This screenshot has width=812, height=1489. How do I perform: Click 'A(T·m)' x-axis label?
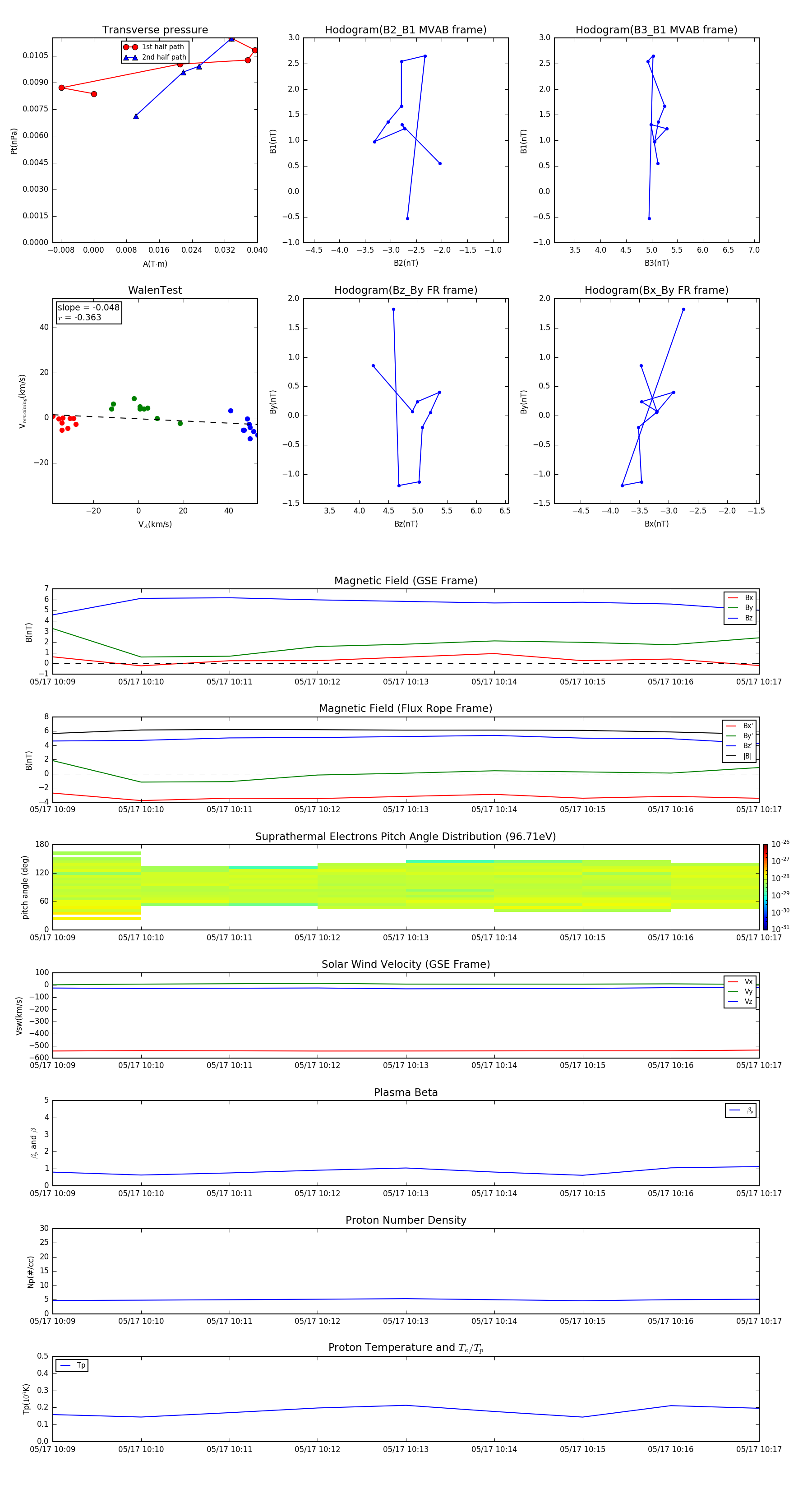pos(155,264)
